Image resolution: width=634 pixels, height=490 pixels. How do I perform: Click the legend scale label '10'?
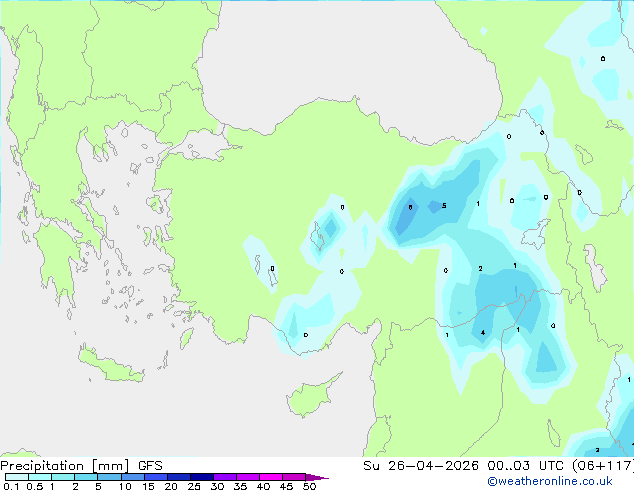[125, 486]
